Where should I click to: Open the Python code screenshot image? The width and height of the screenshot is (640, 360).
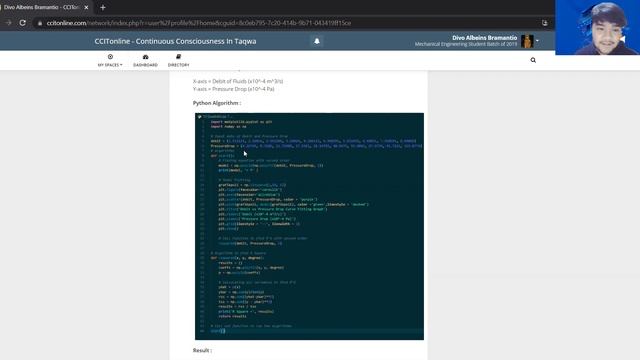point(309,227)
